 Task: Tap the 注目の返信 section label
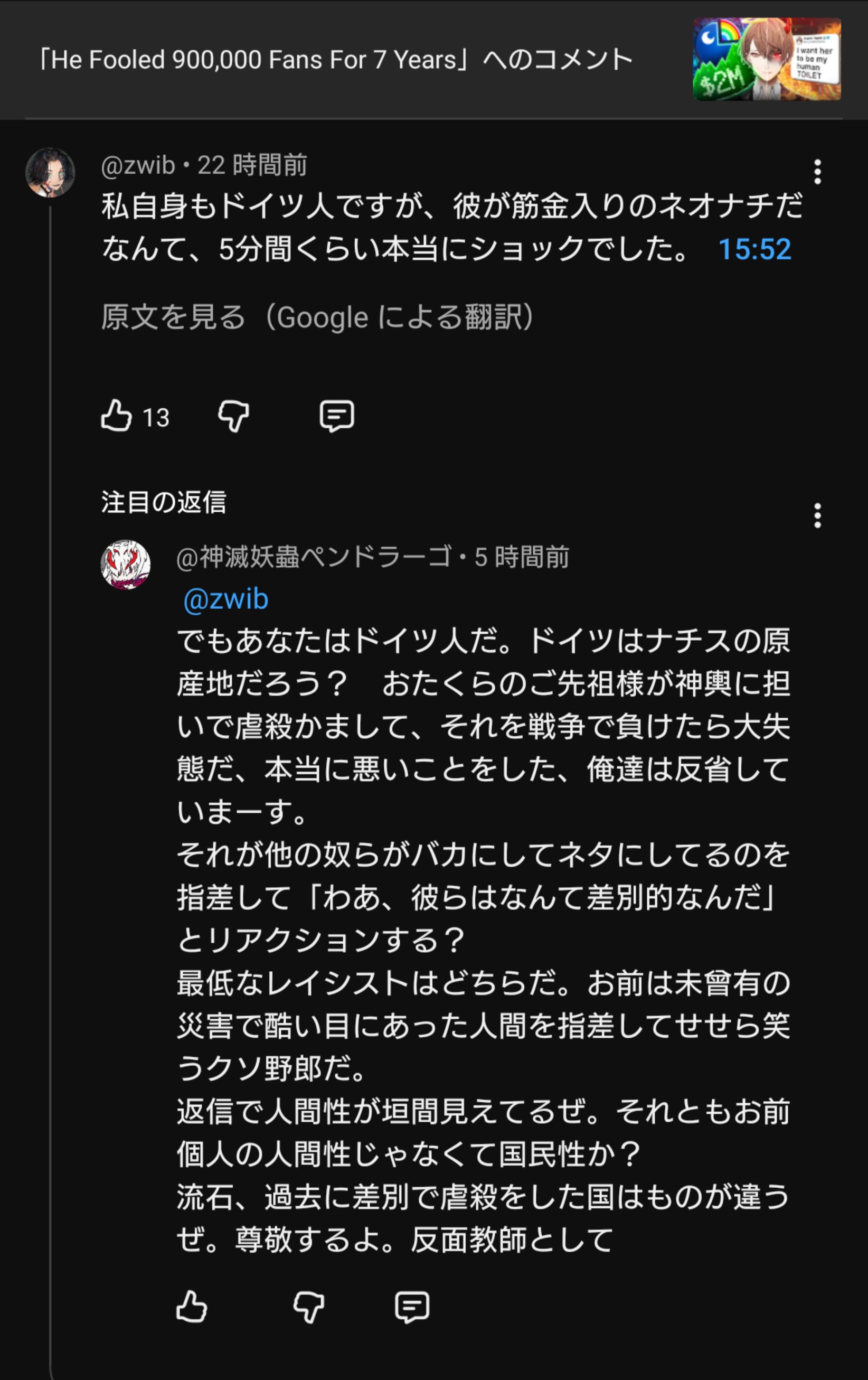click(164, 502)
